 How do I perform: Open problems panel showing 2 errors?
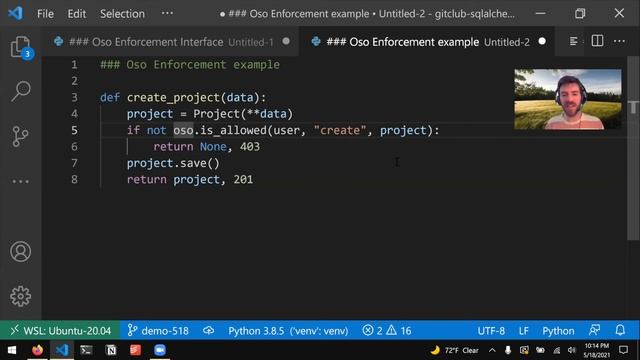[x=386, y=330]
